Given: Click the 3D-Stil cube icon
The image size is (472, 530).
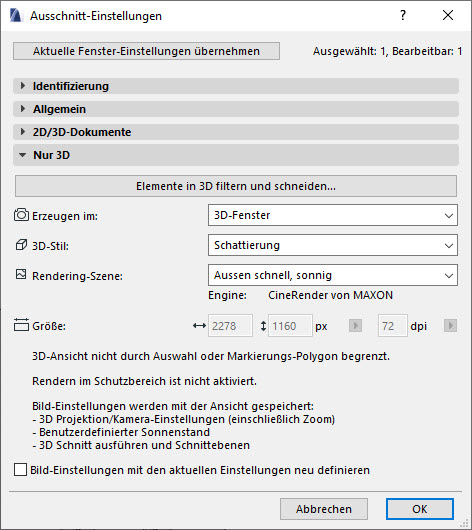Looking at the screenshot, I should (x=21, y=245).
